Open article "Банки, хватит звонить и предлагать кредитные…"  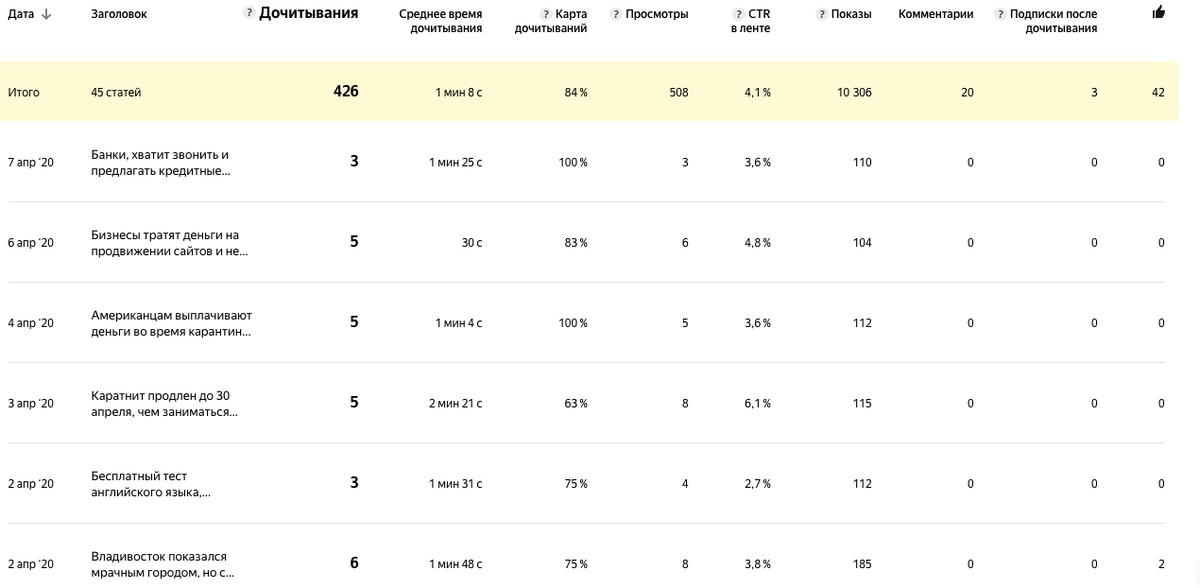click(x=160, y=163)
